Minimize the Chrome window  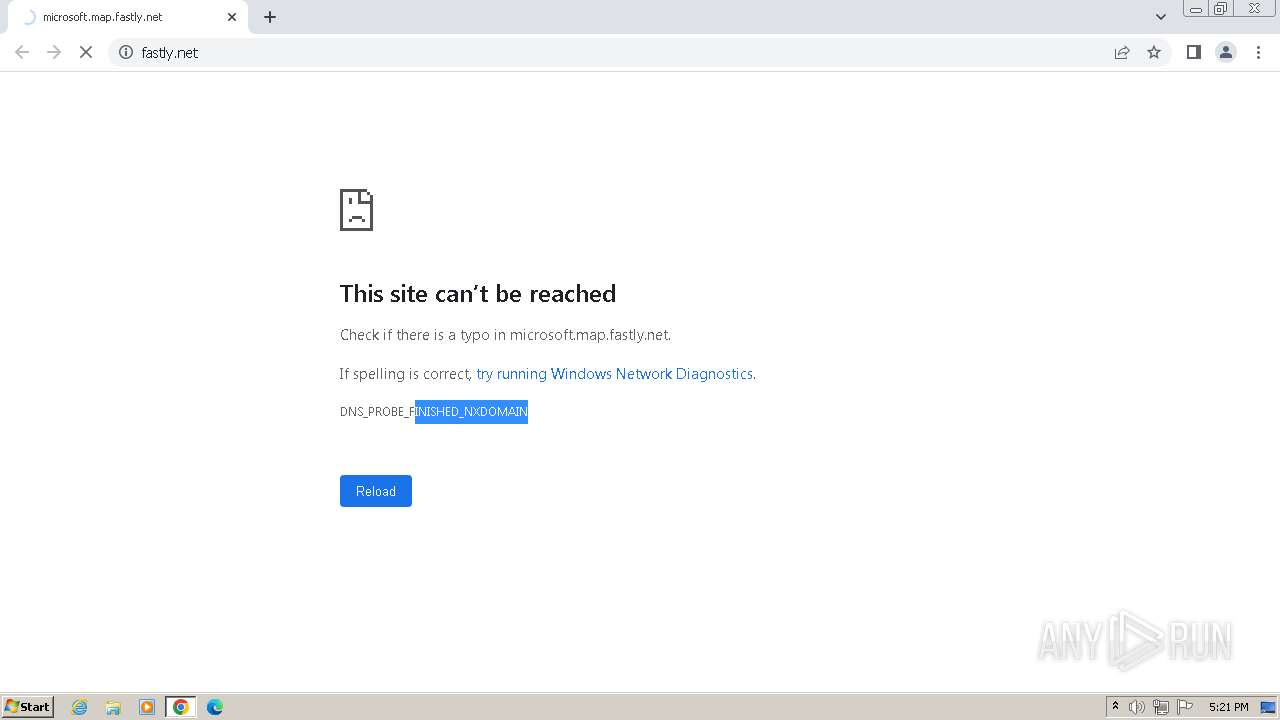[1195, 9]
